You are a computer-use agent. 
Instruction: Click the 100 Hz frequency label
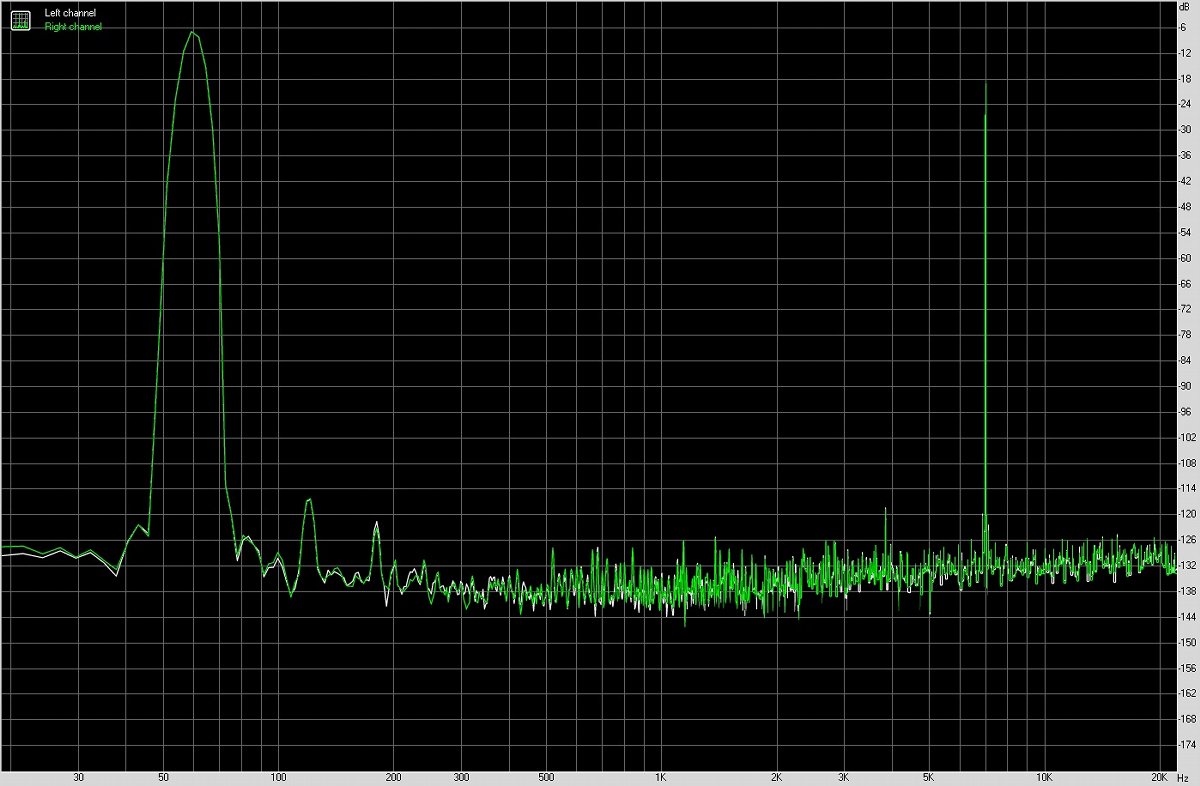tap(278, 777)
